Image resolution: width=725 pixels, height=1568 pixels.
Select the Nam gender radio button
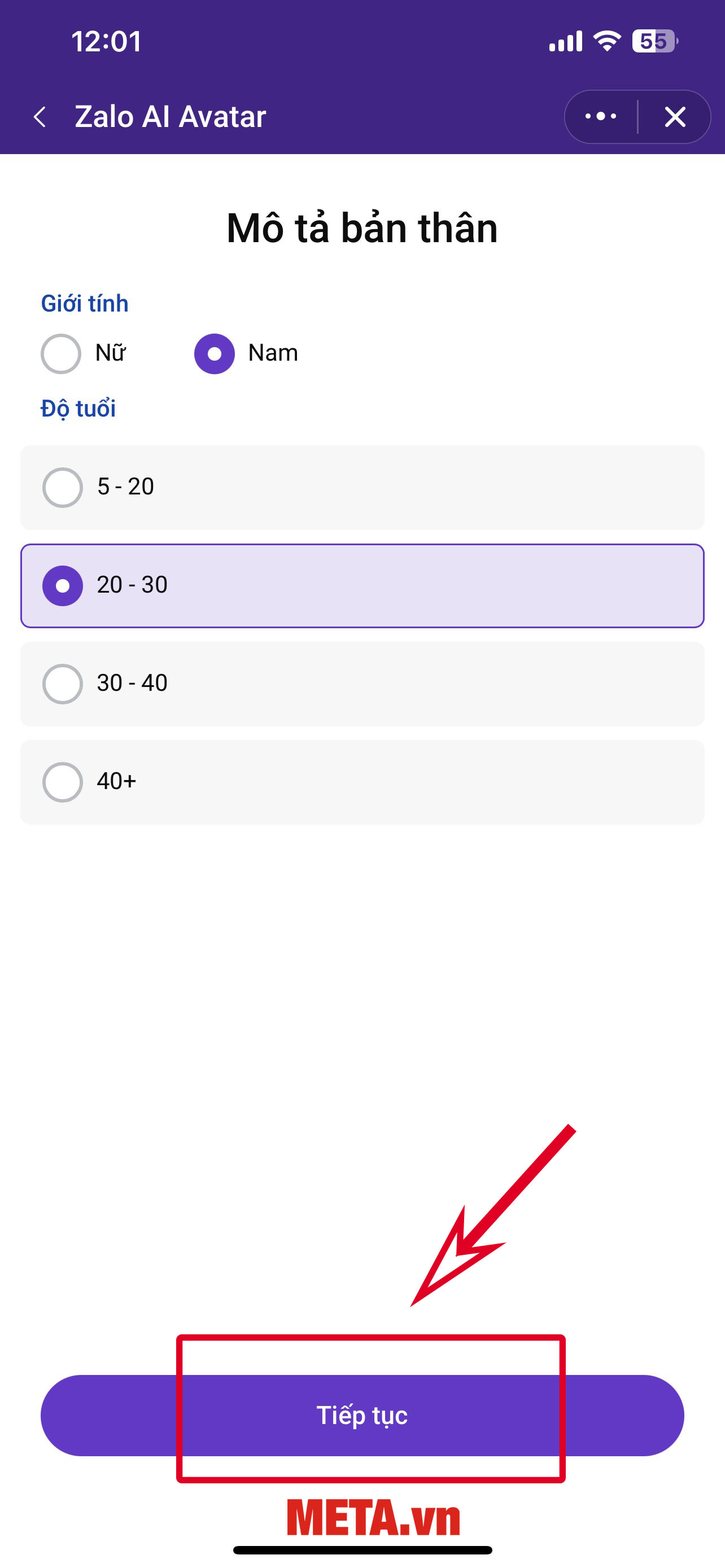[214, 354]
